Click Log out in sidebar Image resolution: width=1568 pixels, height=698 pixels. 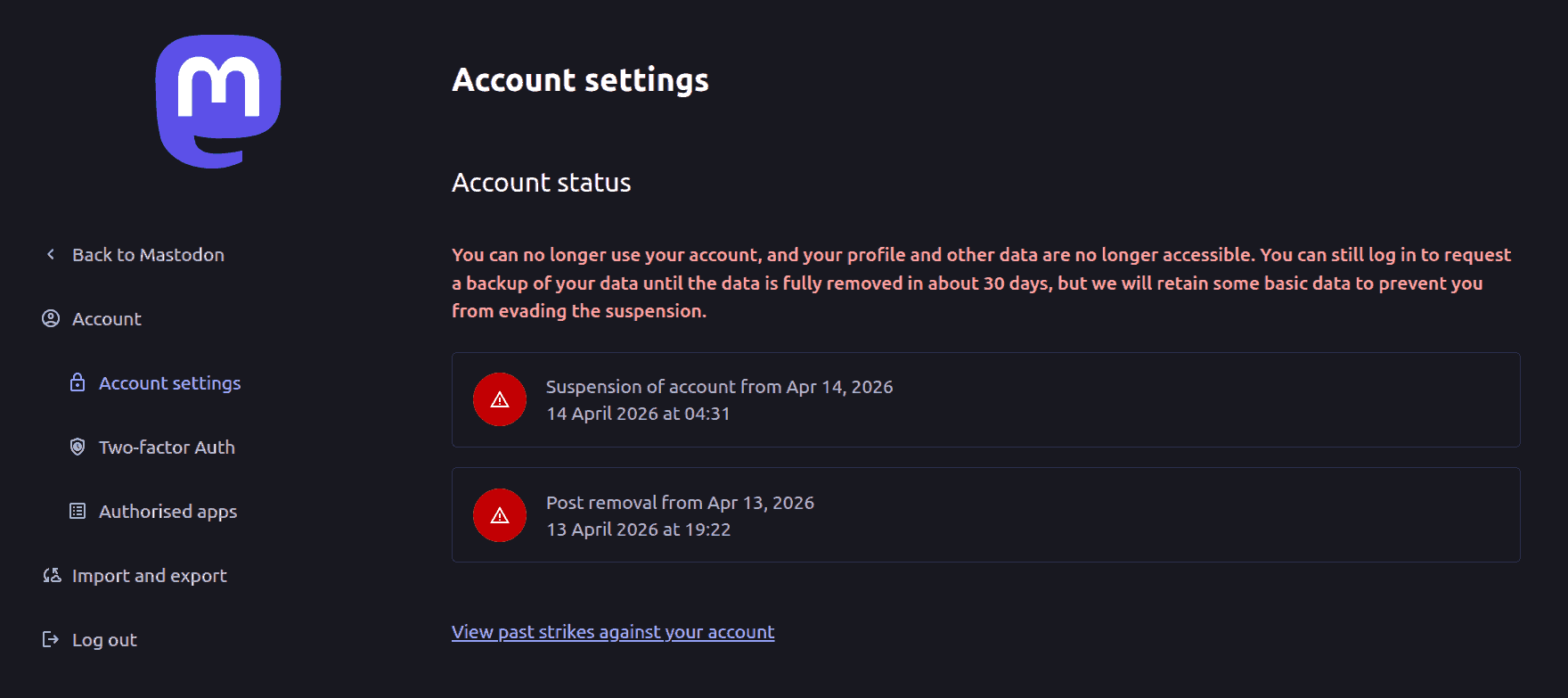coord(104,640)
